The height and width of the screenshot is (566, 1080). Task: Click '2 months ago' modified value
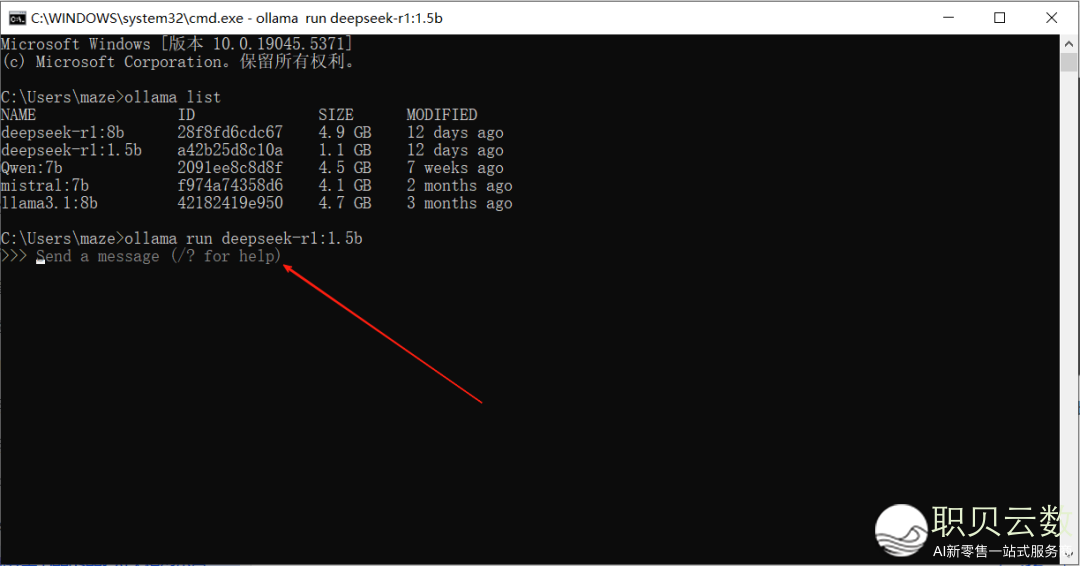459,185
